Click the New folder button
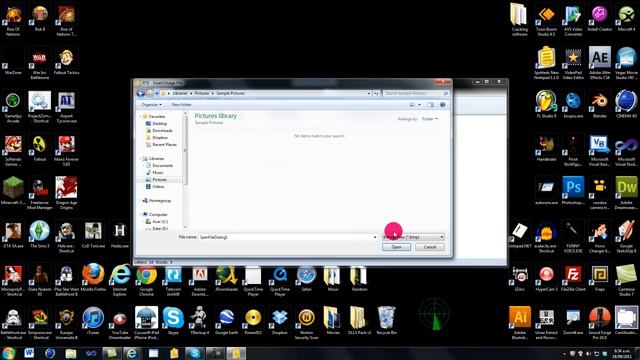 click(x=181, y=105)
